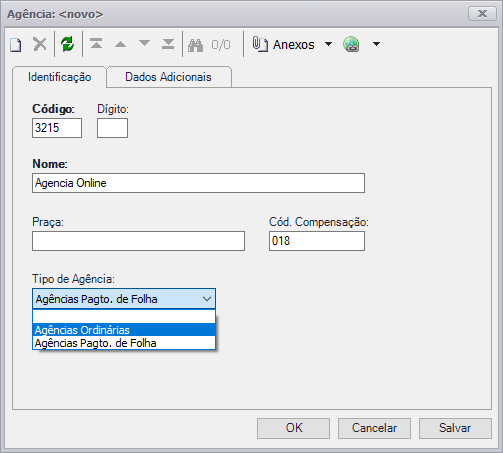Choose Agências Pagto. de Folha from the list
Image resolution: width=503 pixels, height=453 pixels.
click(124, 343)
